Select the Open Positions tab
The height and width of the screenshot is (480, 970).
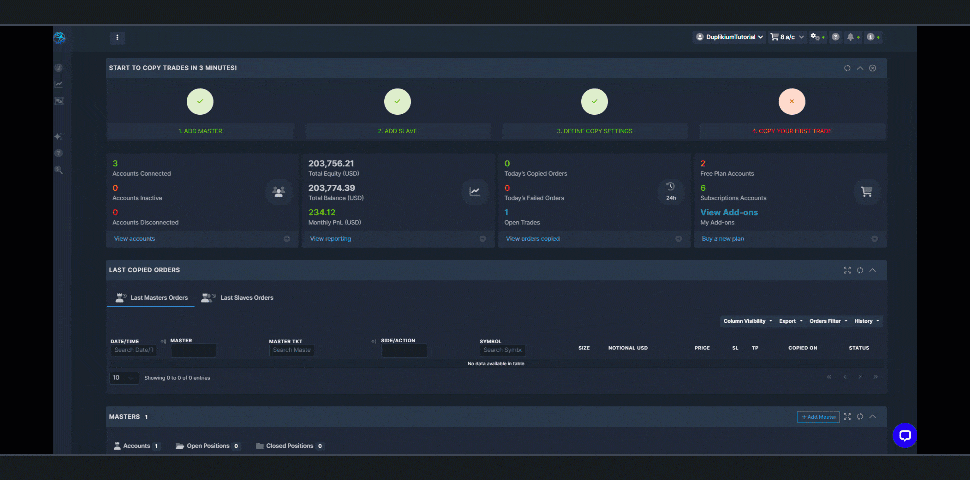(x=207, y=446)
